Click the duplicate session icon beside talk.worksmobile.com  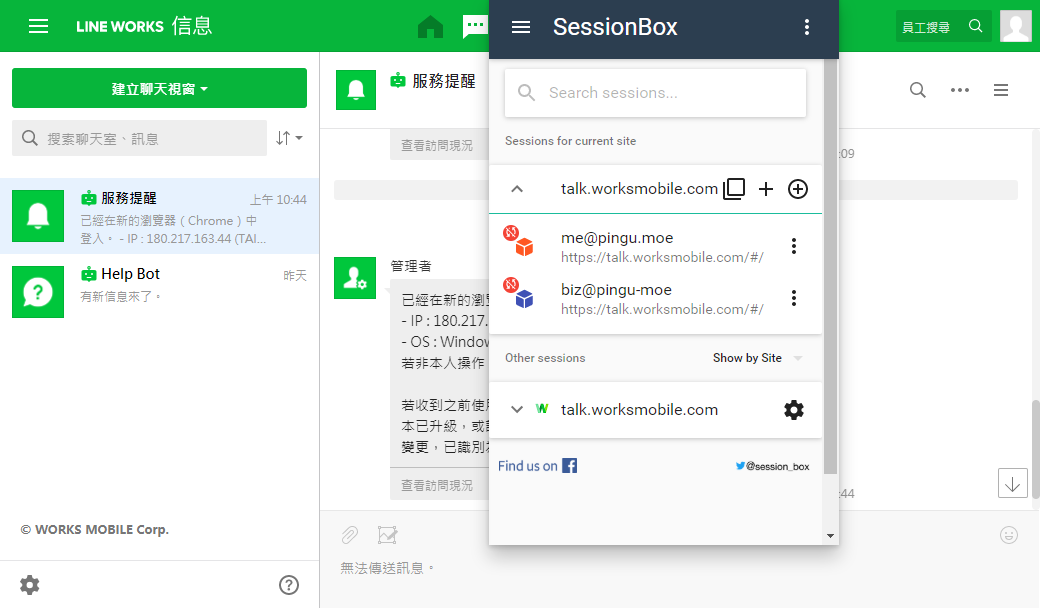734,188
